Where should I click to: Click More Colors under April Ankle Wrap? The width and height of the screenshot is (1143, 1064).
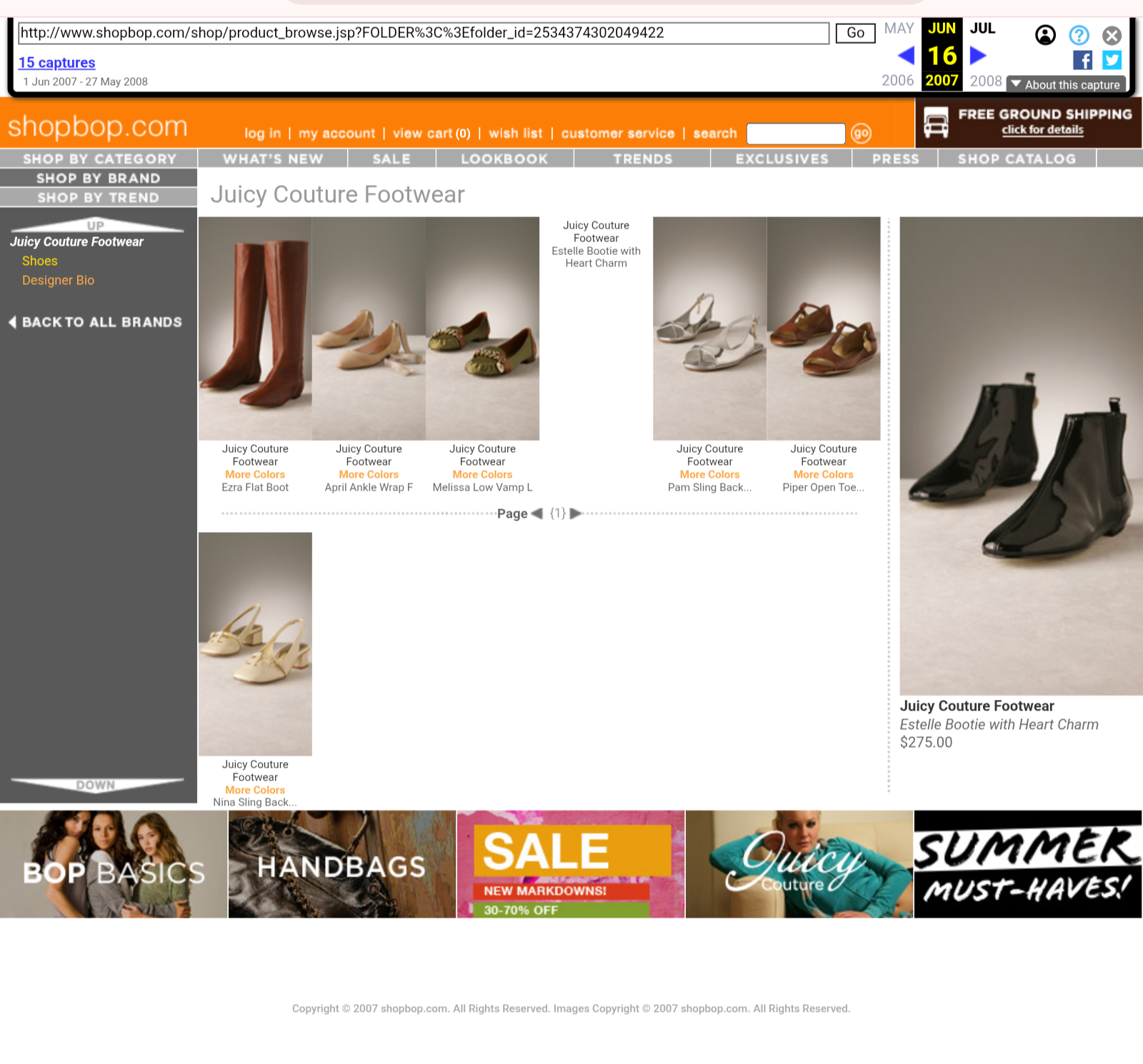[369, 475]
